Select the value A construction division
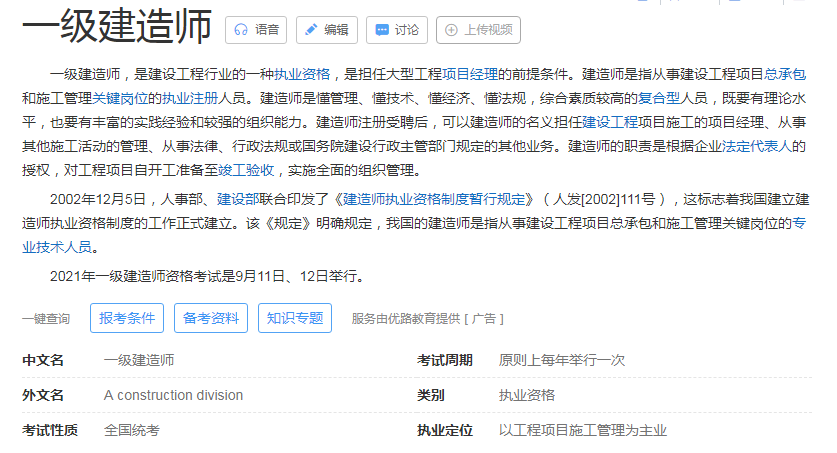The width and height of the screenshot is (837, 453). 173,395
